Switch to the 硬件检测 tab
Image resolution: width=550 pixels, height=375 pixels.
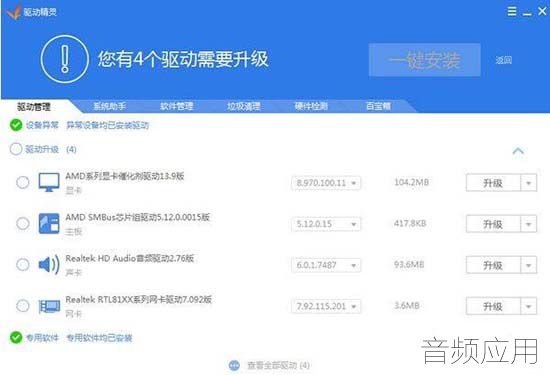(x=311, y=106)
